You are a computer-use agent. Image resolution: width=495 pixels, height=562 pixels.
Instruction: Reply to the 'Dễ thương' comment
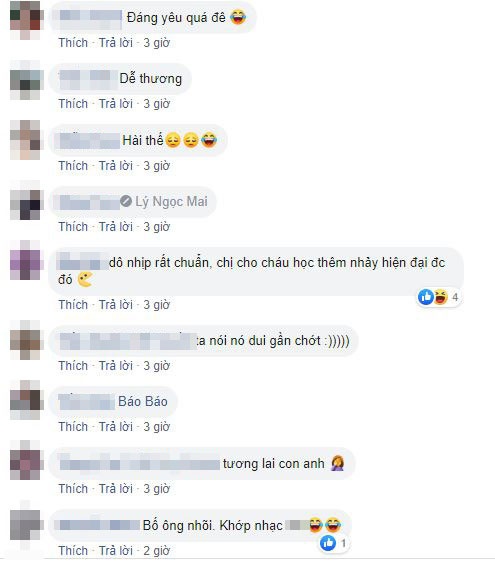click(116, 104)
